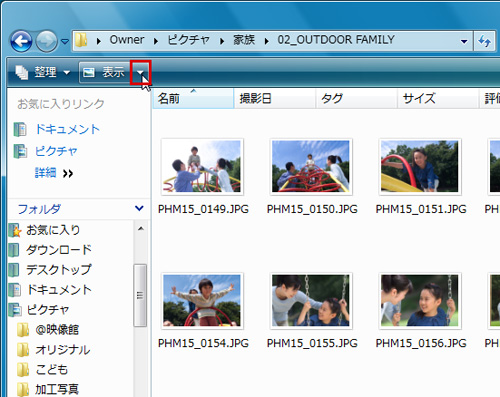Open ピクチャ in favorite links
The width and height of the screenshot is (500, 397).
coord(45,151)
